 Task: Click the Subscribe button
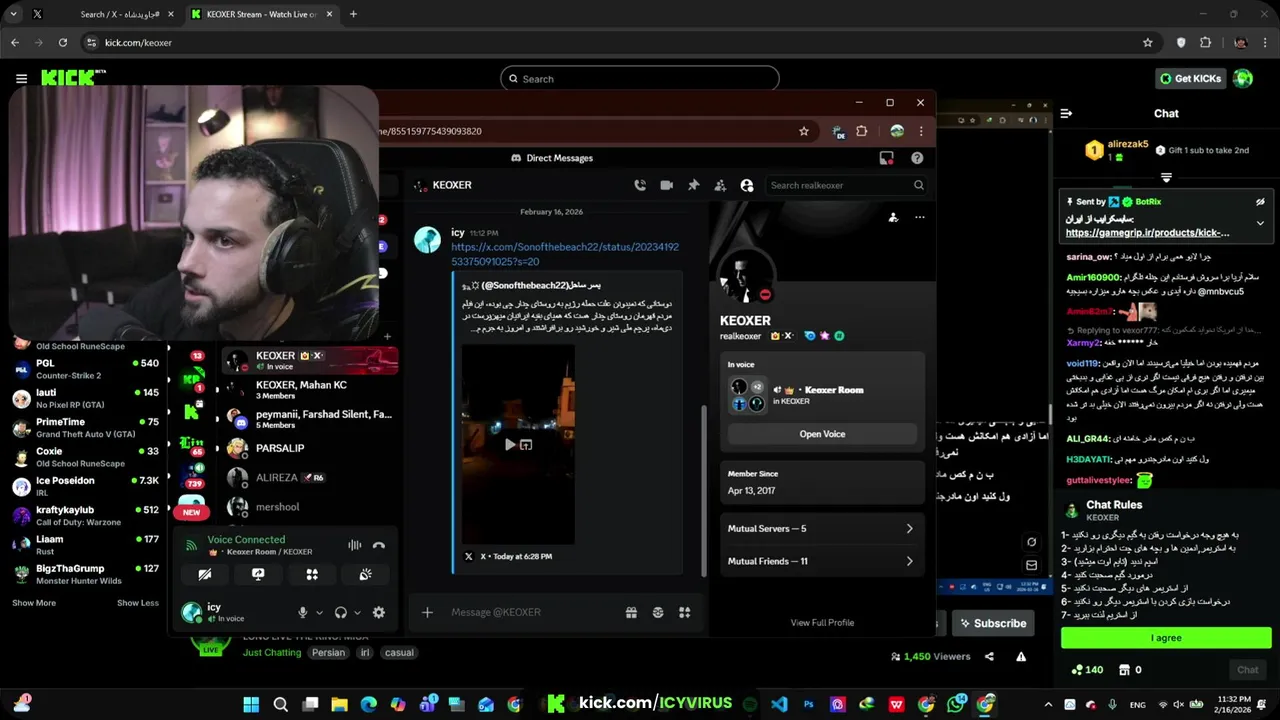tap(993, 623)
